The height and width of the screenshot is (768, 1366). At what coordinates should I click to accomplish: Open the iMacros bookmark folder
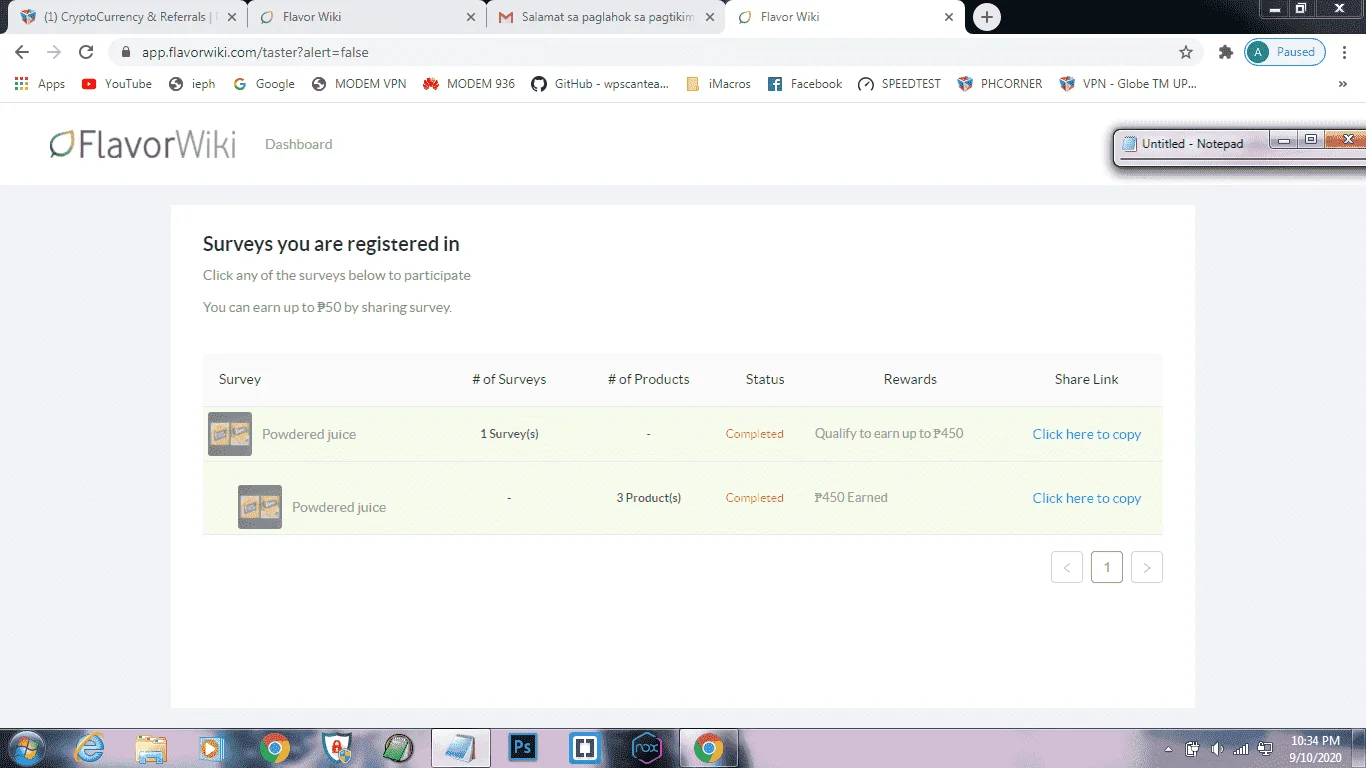tap(718, 84)
